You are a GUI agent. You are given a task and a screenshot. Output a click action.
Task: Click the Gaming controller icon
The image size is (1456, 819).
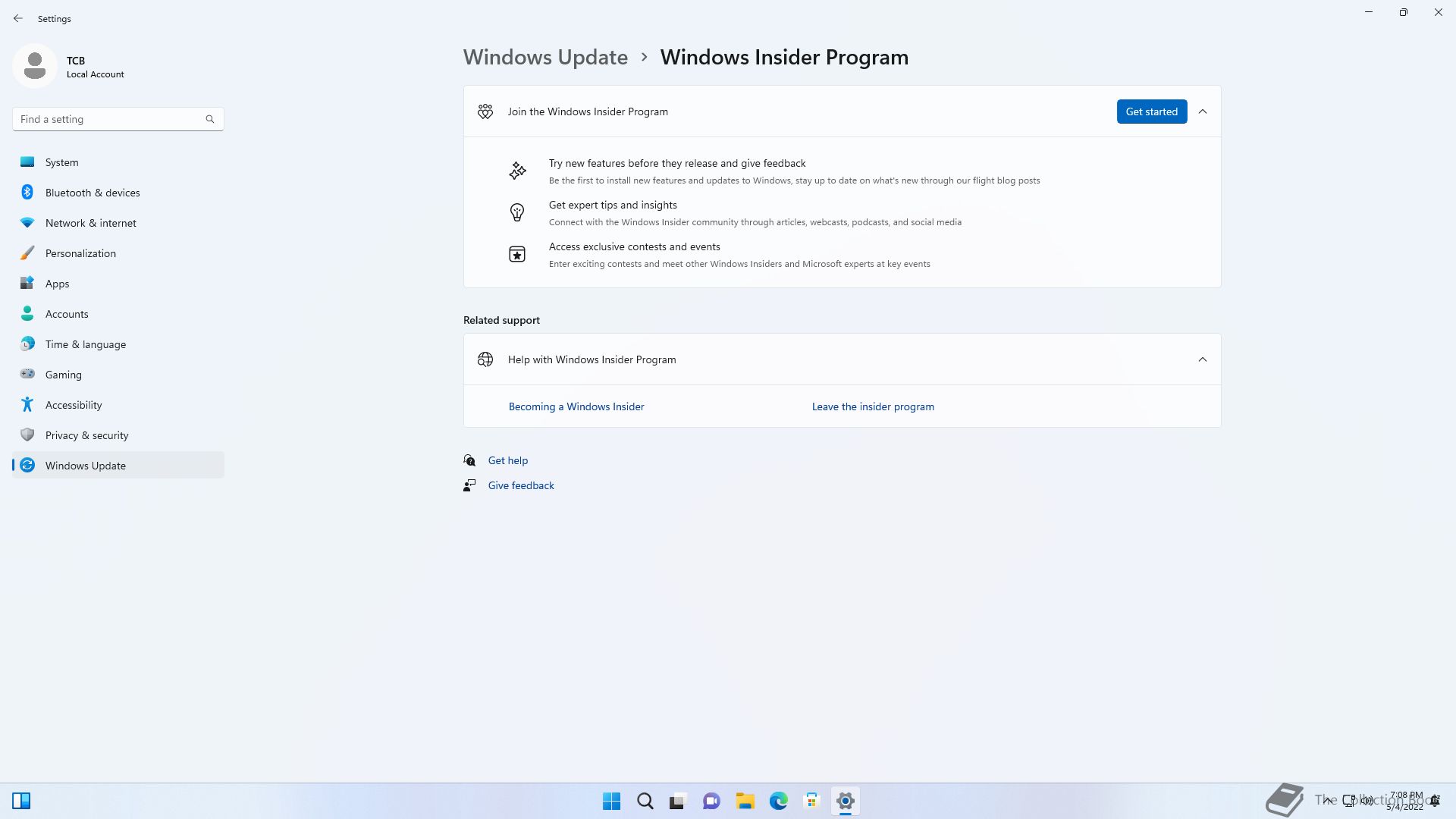tap(27, 374)
